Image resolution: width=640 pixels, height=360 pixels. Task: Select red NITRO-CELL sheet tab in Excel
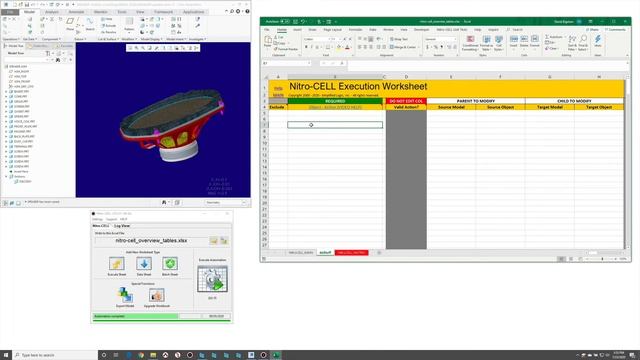point(351,253)
